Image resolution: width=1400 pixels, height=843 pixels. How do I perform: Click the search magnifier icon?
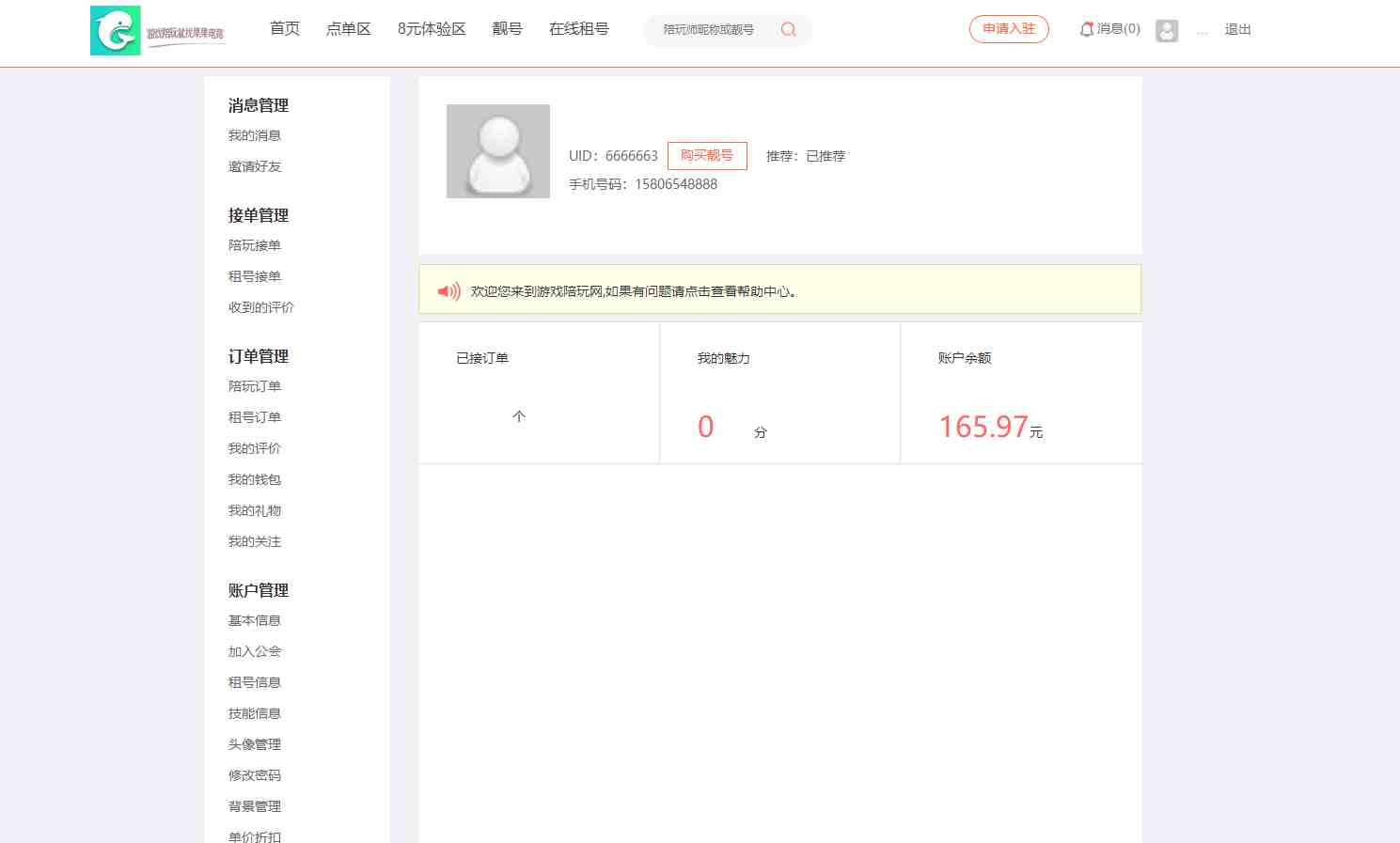coord(788,30)
